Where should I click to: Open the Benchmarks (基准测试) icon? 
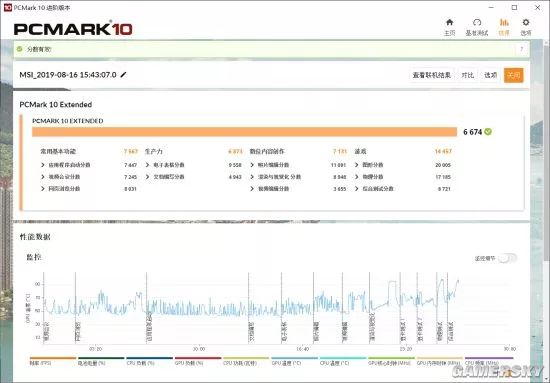tap(477, 22)
